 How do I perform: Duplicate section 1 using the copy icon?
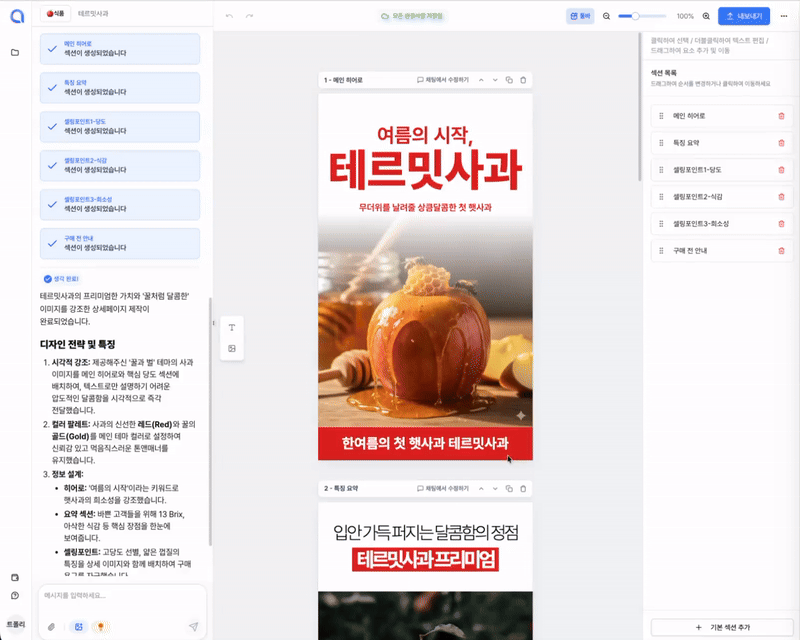point(509,80)
